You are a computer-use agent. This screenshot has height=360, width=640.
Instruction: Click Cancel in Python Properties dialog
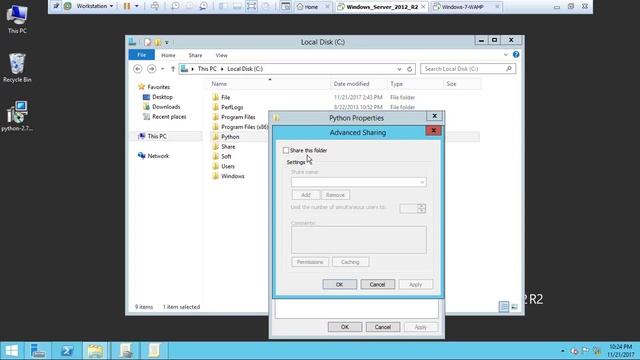(x=382, y=327)
